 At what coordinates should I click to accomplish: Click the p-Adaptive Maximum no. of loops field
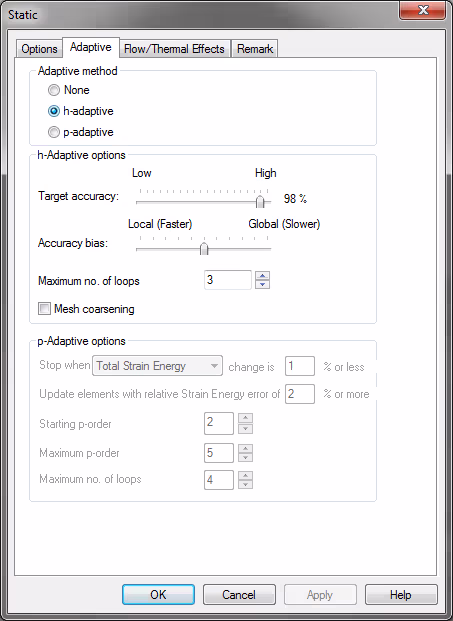tap(219, 480)
